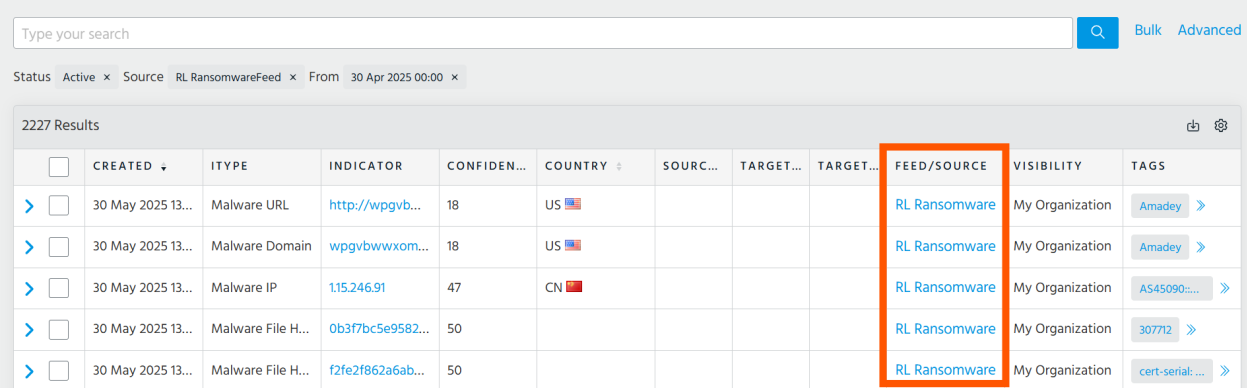Click the 2227 Results label
The height and width of the screenshot is (388, 1247).
point(60,126)
